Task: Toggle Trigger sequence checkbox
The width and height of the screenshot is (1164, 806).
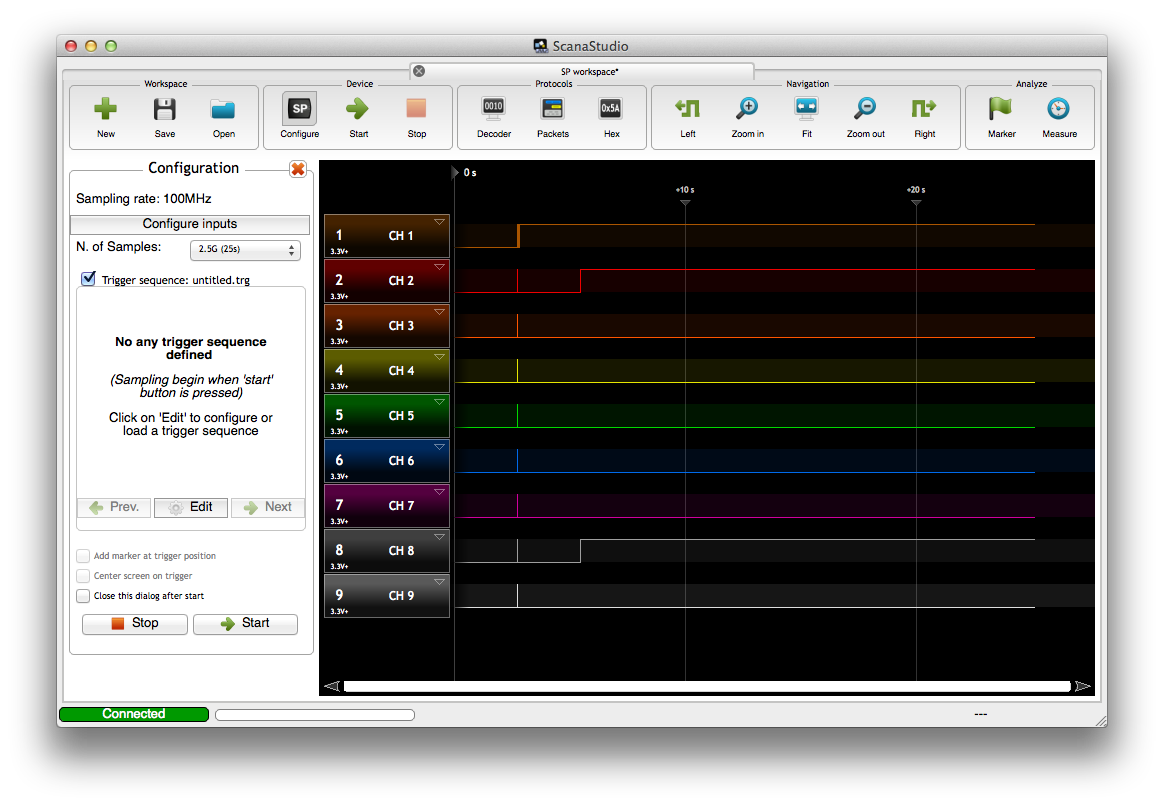Action: [x=88, y=279]
